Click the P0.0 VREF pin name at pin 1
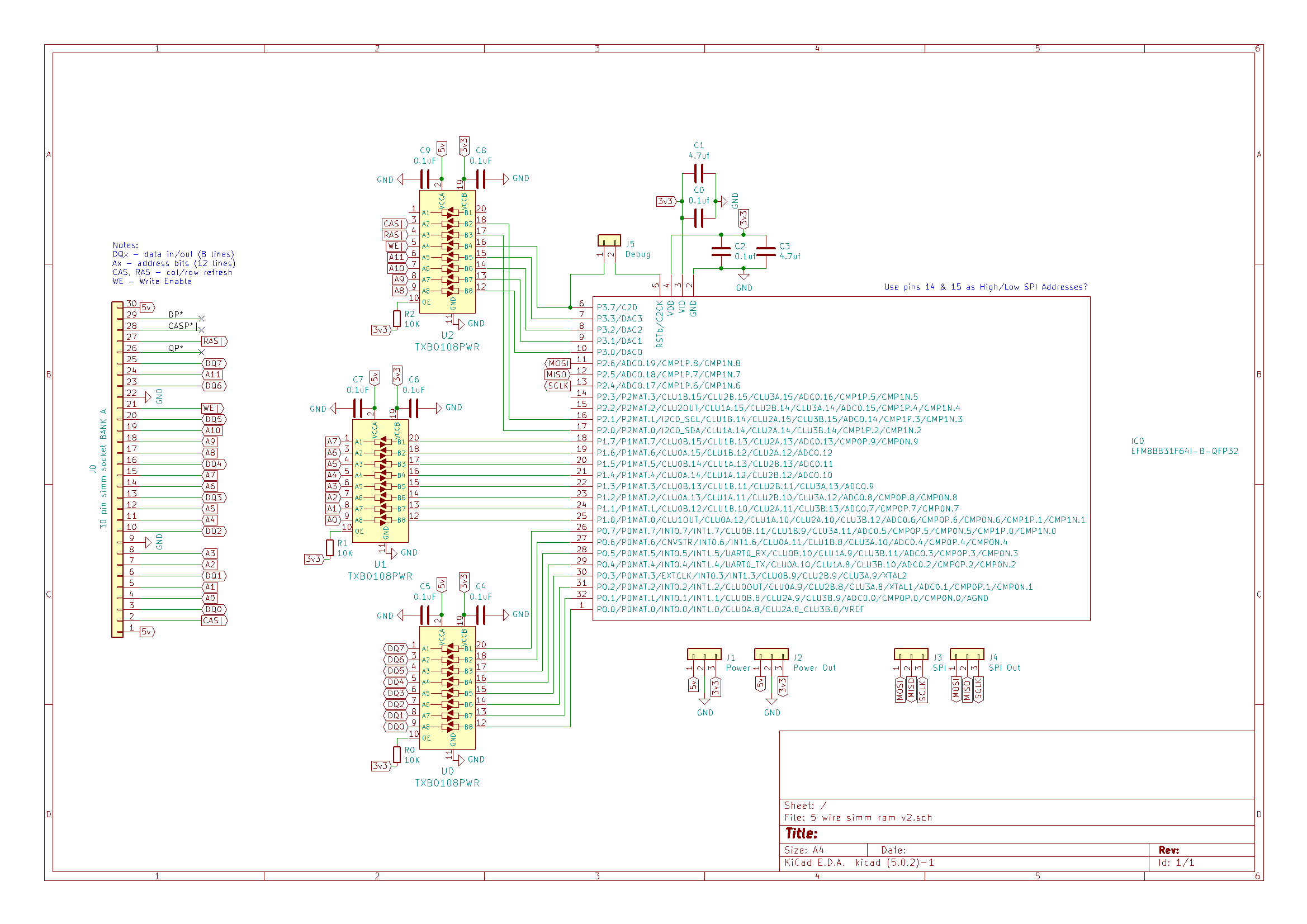Image resolution: width=1307 pixels, height=924 pixels. click(x=730, y=609)
